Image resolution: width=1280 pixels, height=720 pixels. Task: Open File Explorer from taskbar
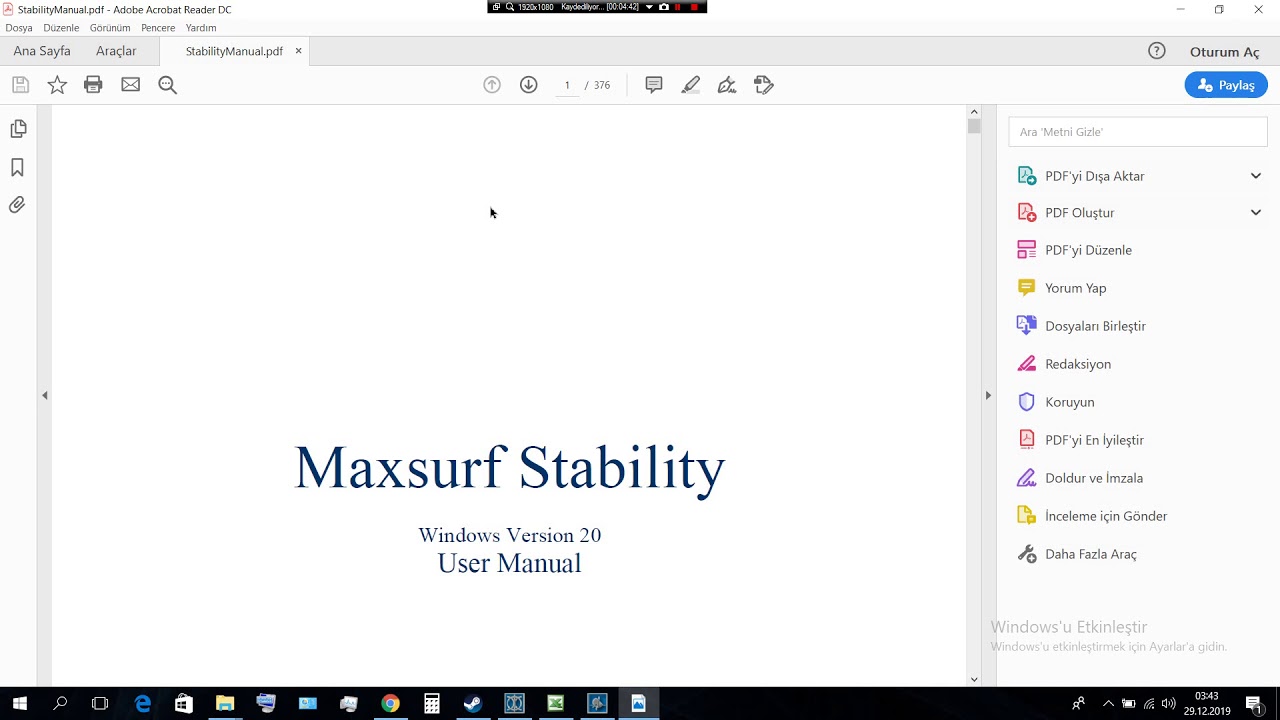pos(224,704)
